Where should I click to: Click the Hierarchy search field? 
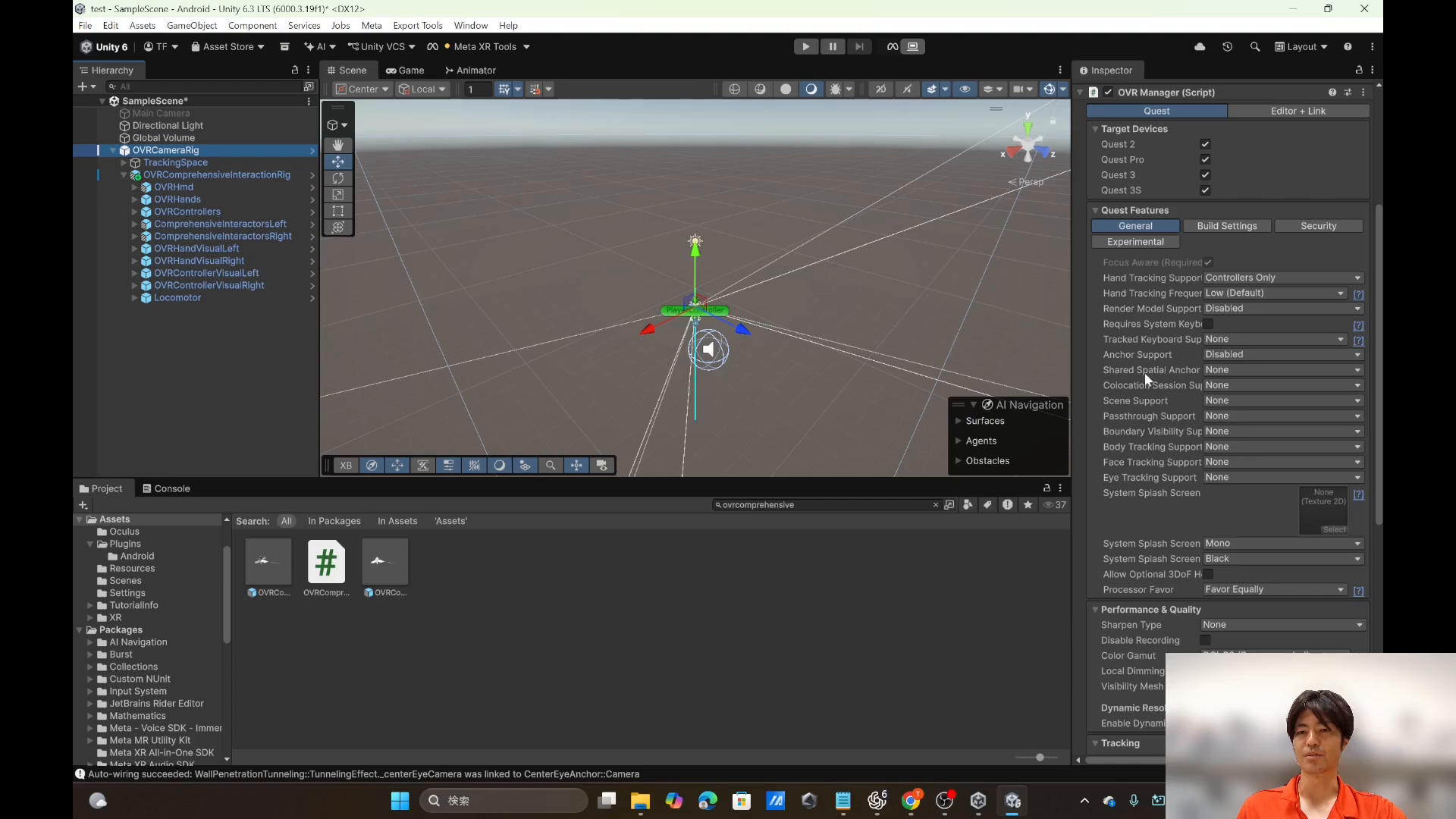click(205, 86)
